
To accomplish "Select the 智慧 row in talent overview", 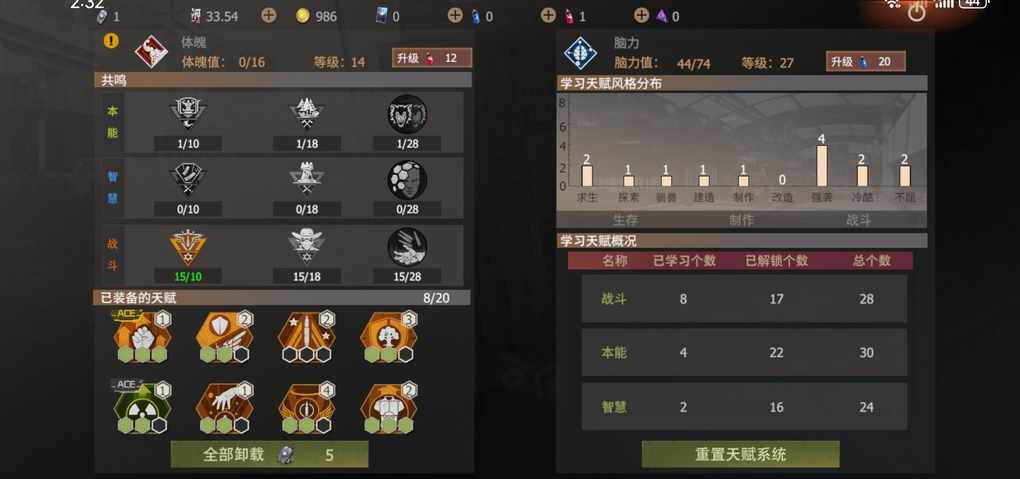I will (744, 407).
